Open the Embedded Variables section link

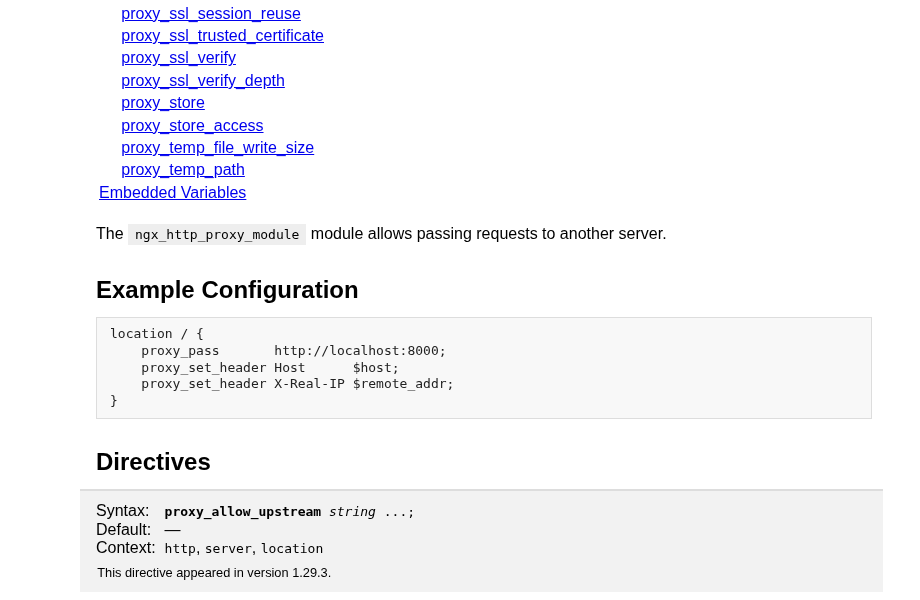pyautogui.click(x=172, y=192)
